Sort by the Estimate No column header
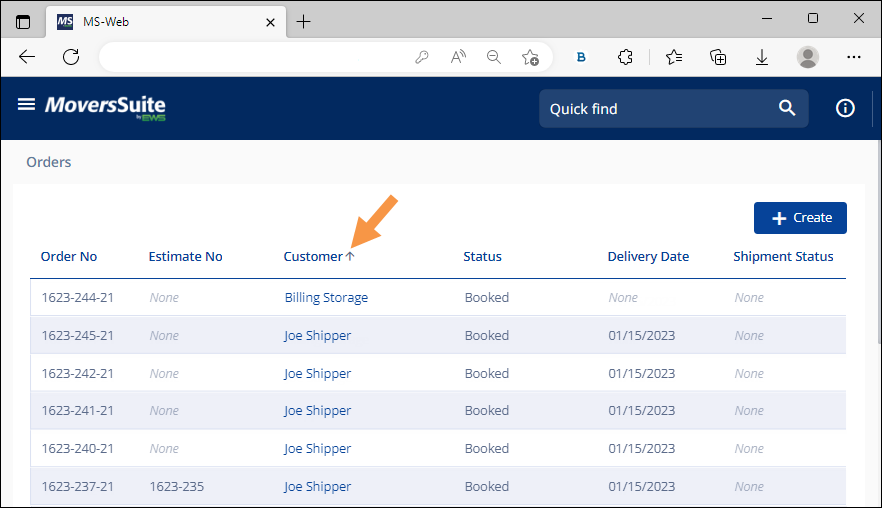The image size is (882, 508). tap(185, 257)
